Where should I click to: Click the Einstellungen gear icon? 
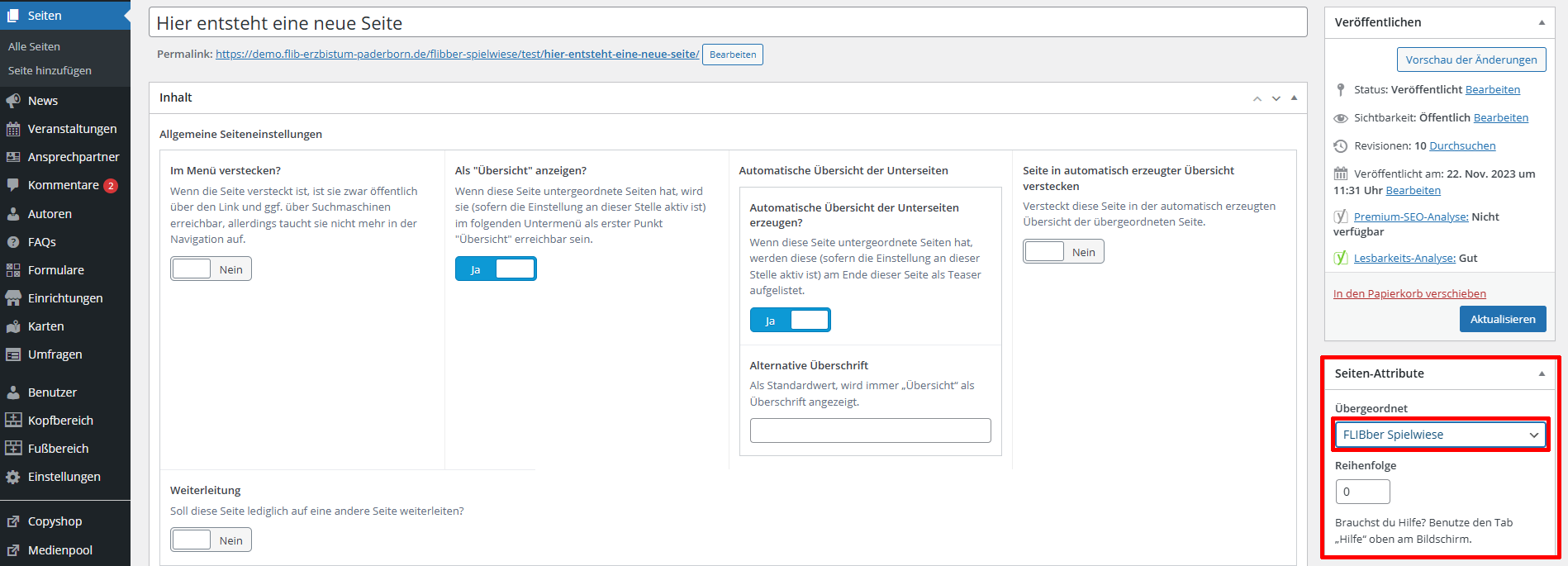click(x=13, y=477)
